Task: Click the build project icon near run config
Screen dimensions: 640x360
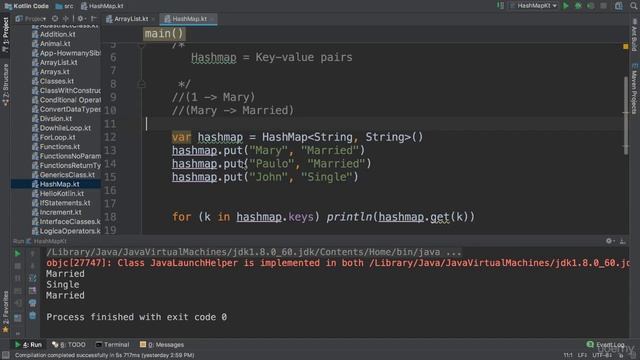Action: coord(500,6)
